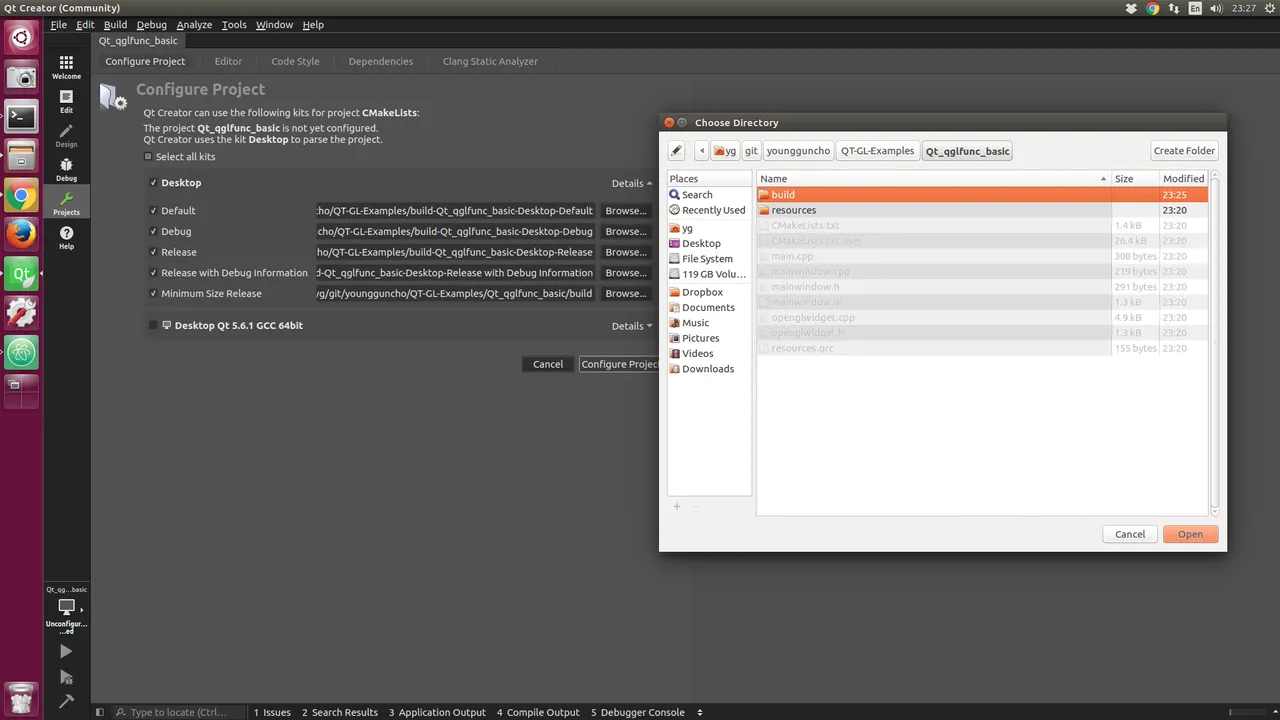
Task: Collapse the Desktop kit Details
Action: [x=631, y=183]
